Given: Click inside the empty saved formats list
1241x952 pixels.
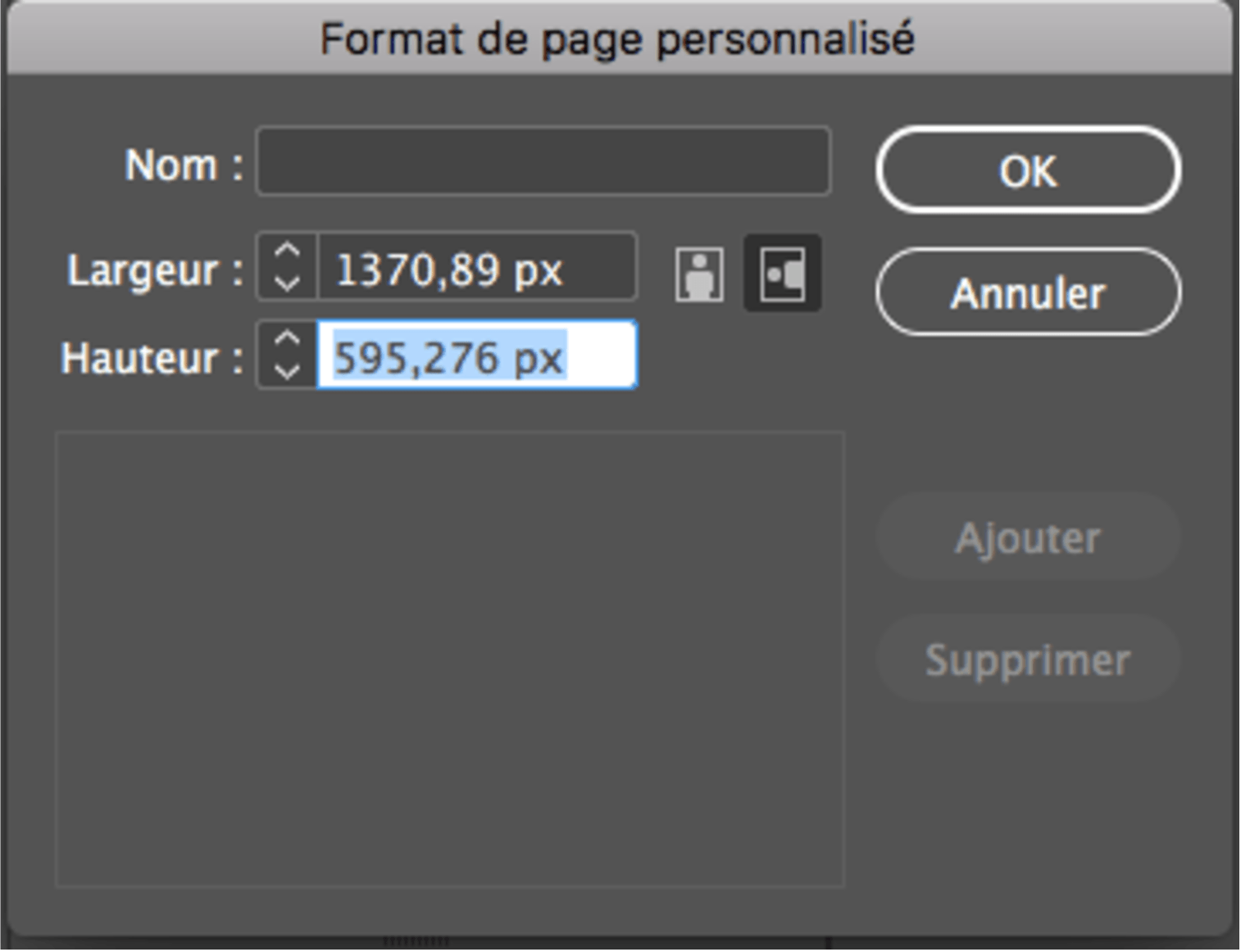Looking at the screenshot, I should click(449, 659).
